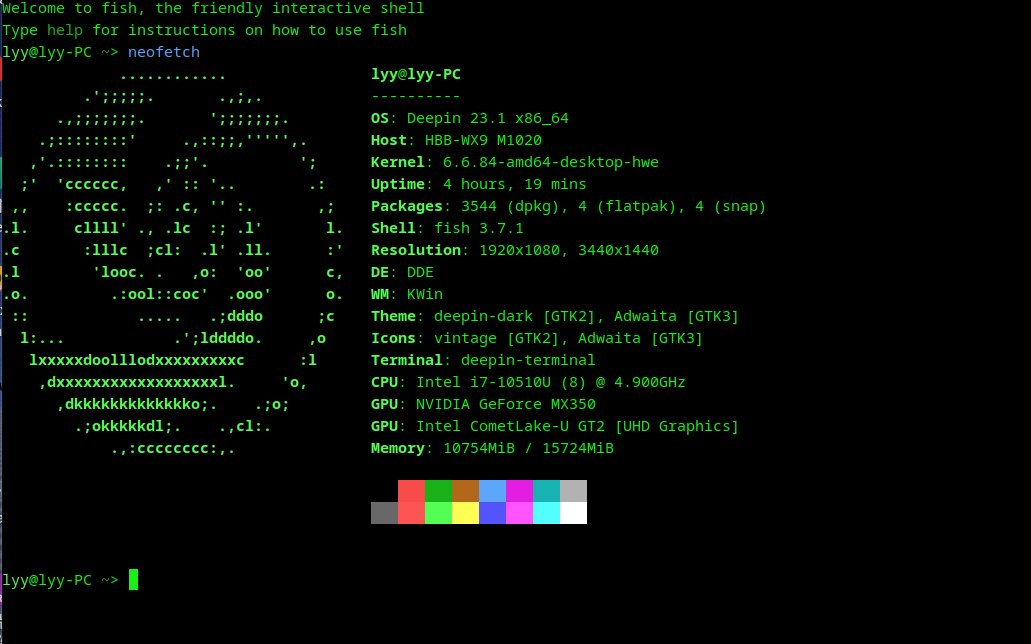Image resolution: width=1031 pixels, height=644 pixels.
Task: Click the NVIDIA GeForce MX350 GPU line
Action: (483, 404)
